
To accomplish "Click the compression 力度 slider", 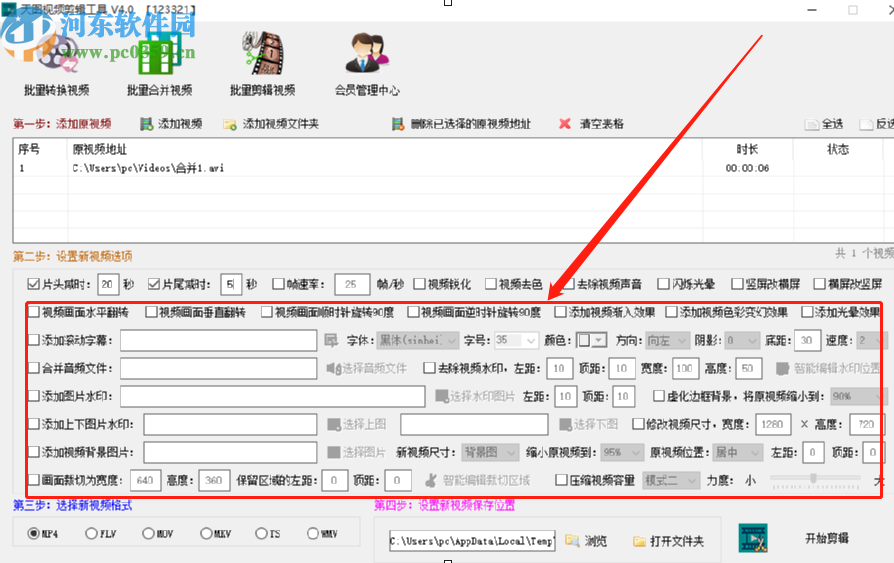I will pyautogui.click(x=815, y=479).
